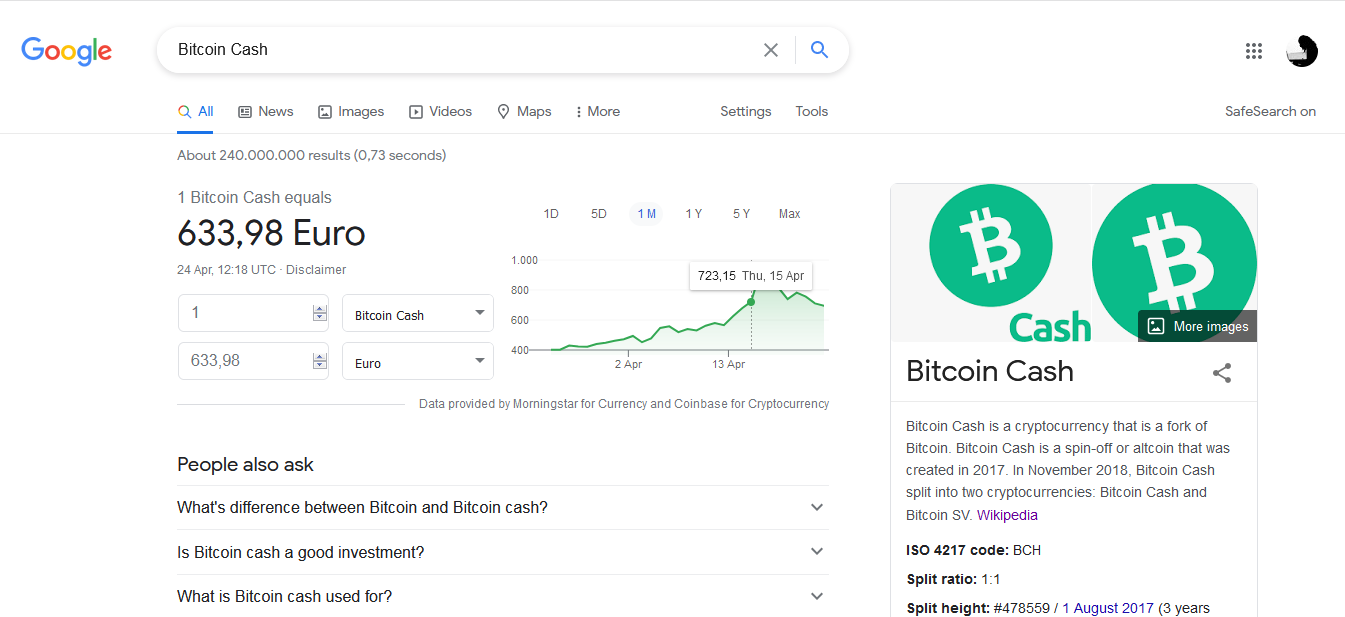The height and width of the screenshot is (617, 1345).
Task: Open the Wikipedia link
Action: [1007, 515]
